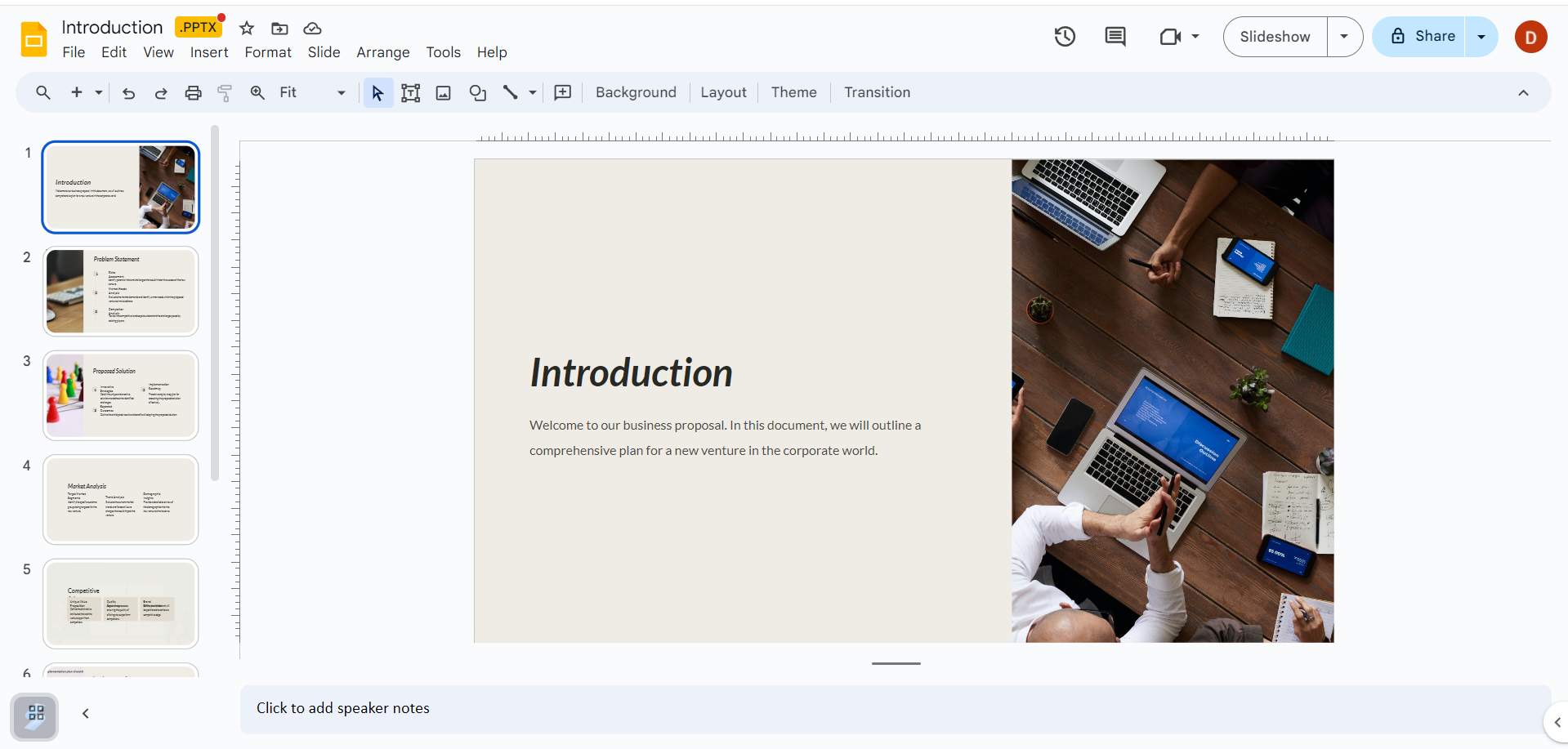Open the Slide menu
Screen dimensions: 1568x749
(x=324, y=52)
